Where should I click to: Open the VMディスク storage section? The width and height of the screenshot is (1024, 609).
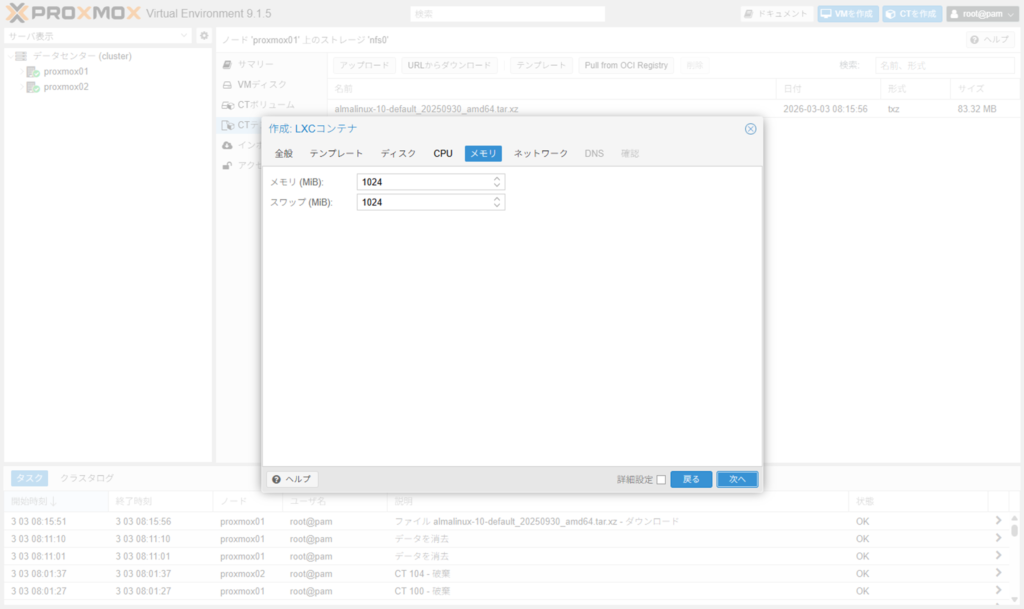[x=261, y=85]
